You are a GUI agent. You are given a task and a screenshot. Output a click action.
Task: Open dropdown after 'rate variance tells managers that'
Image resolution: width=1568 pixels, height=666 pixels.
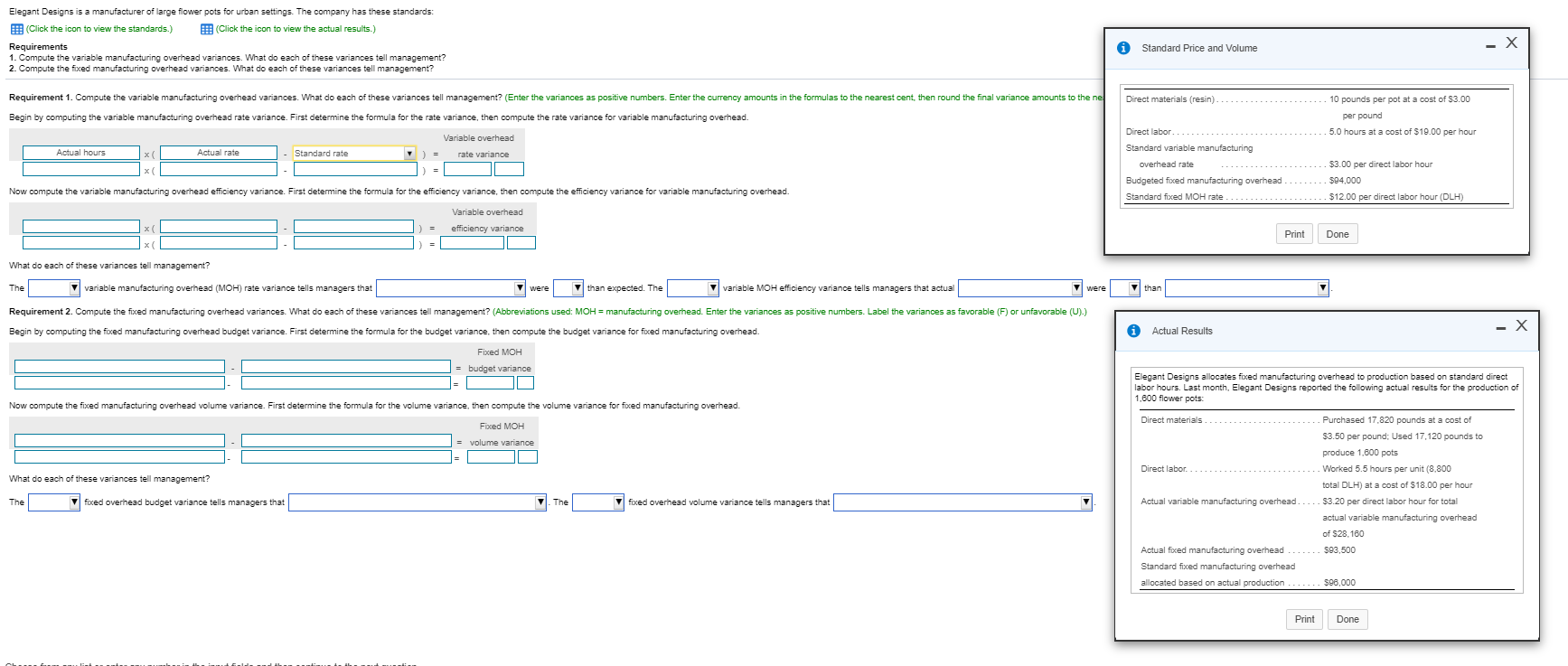pyautogui.click(x=451, y=288)
